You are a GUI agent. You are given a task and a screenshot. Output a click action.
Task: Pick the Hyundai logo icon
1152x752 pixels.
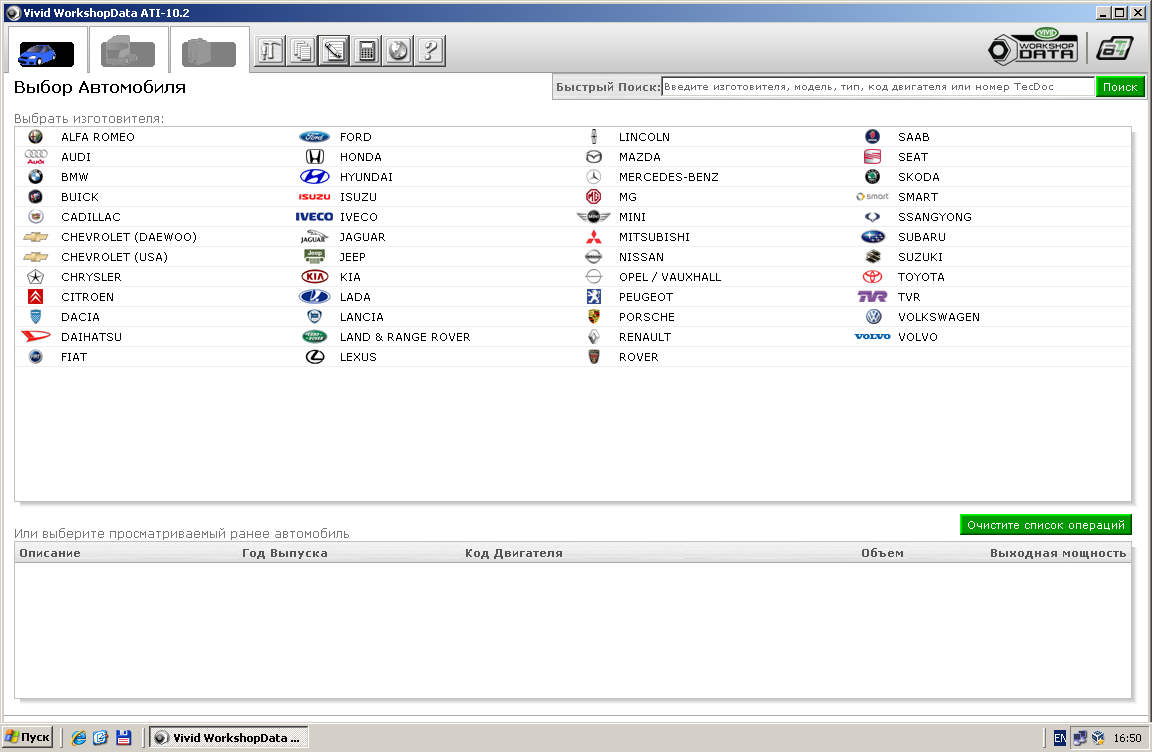tap(314, 177)
